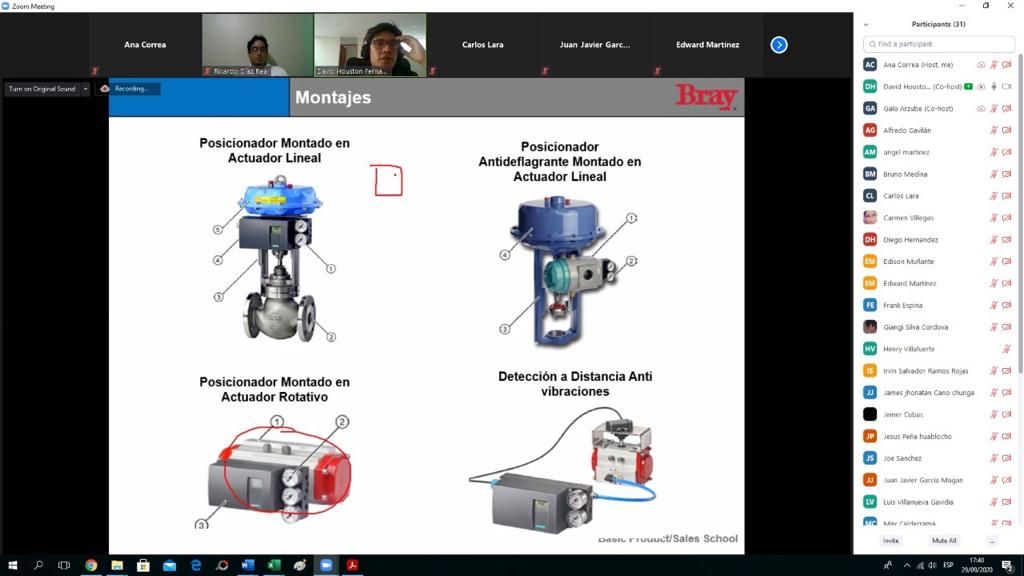Open the Action Center notification icon
This screenshot has height=576, width=1024.
coord(1006,565)
